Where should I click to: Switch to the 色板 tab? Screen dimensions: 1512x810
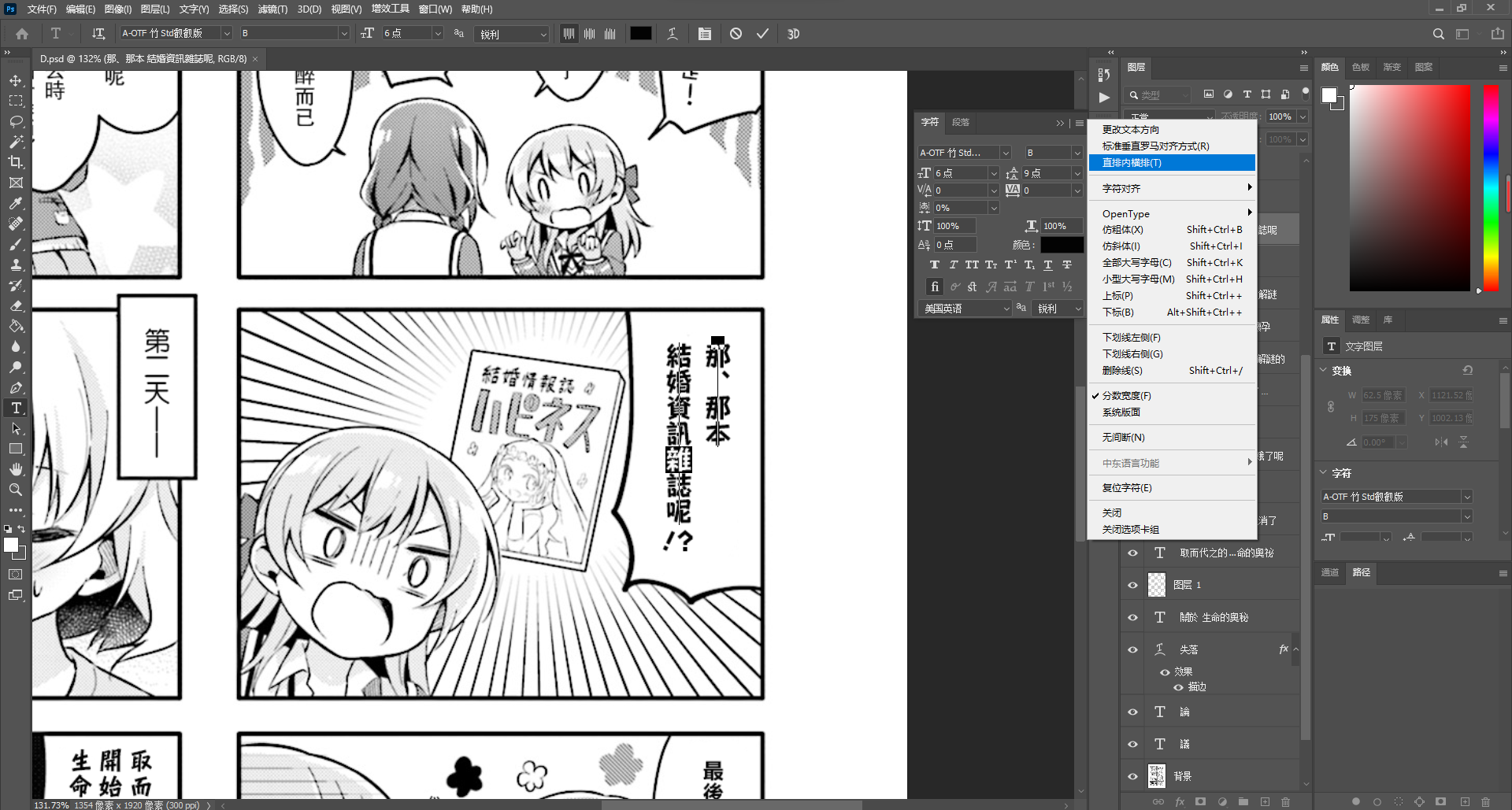[x=1361, y=67]
